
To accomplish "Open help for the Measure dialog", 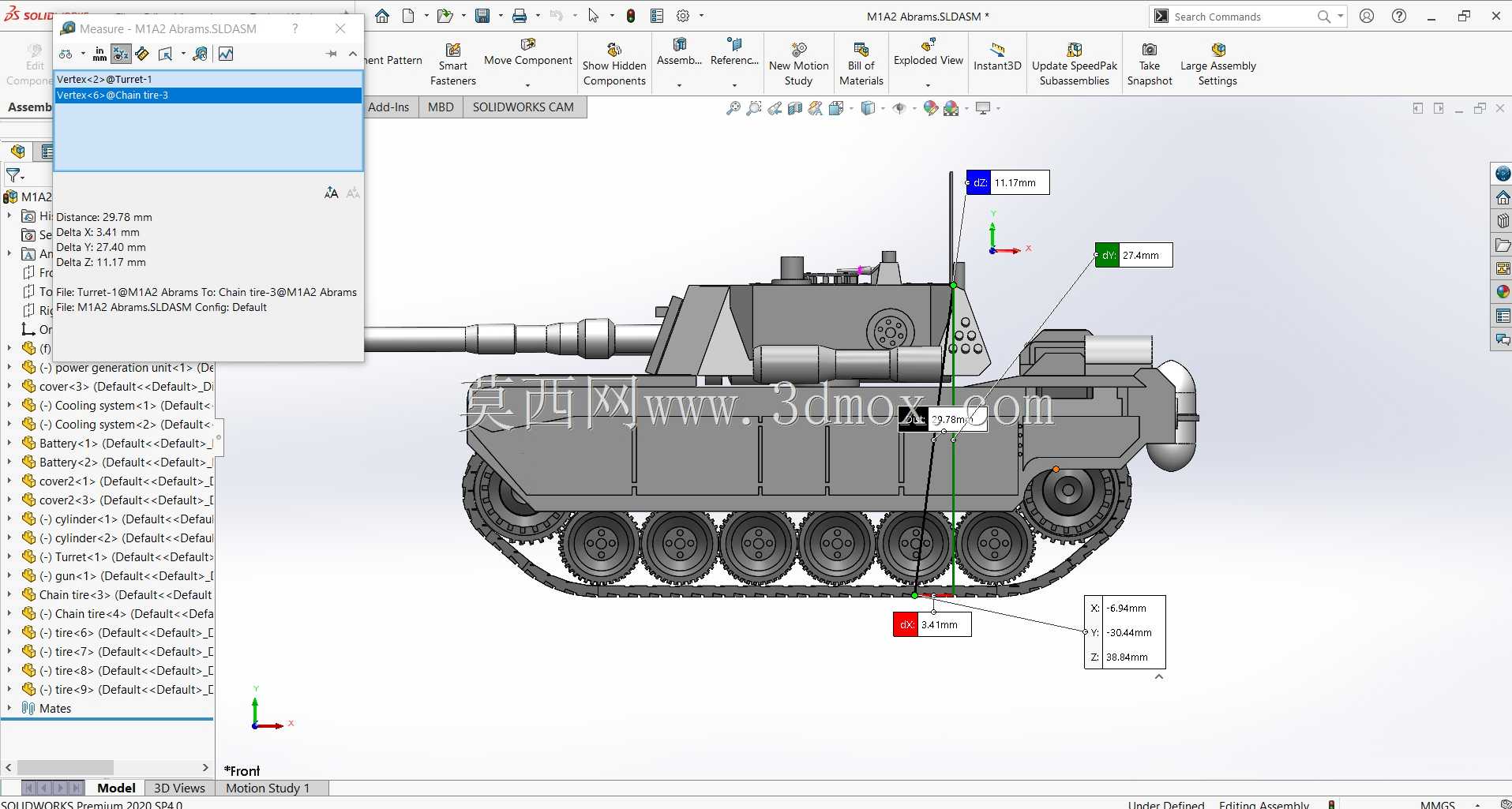I will click(295, 28).
